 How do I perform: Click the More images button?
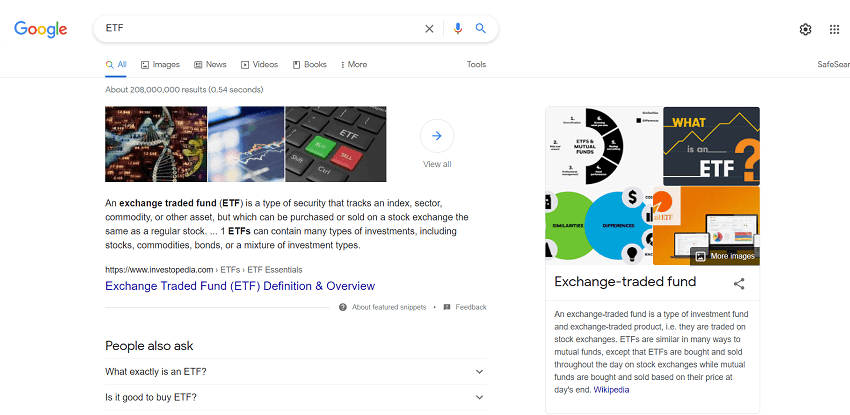tap(725, 256)
